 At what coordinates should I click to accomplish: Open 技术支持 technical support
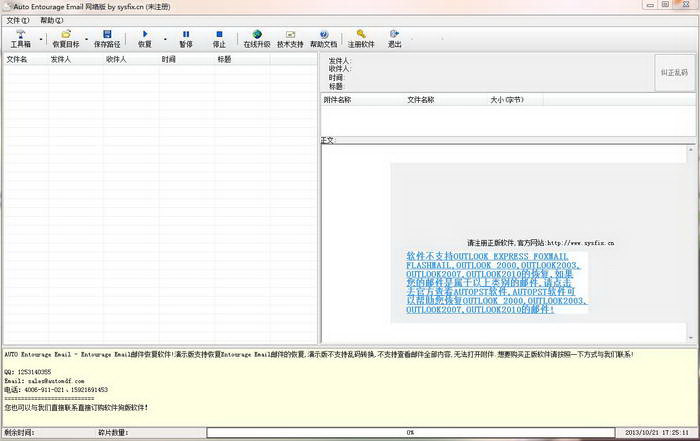point(290,39)
